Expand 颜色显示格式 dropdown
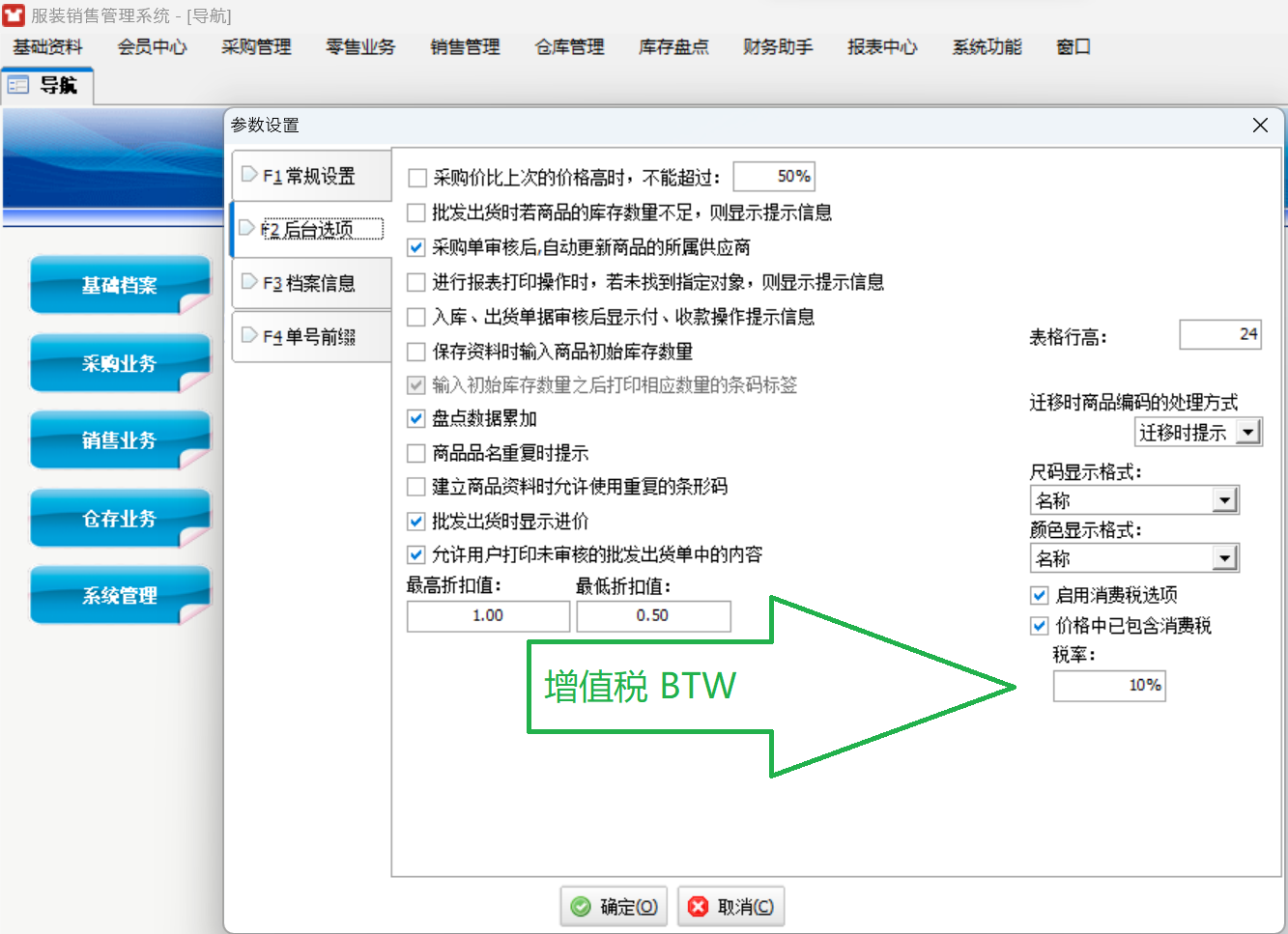This screenshot has height=934, width=1288. pyautogui.click(x=1225, y=558)
